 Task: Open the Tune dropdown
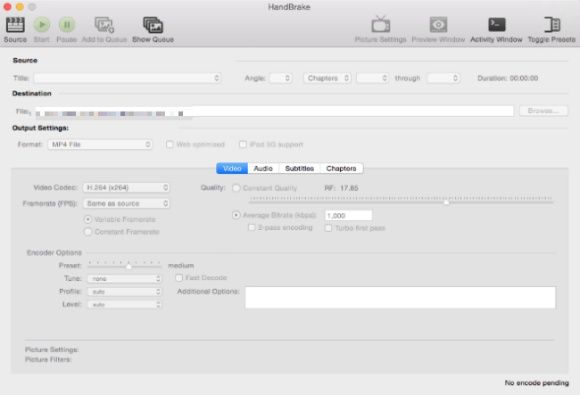124,278
